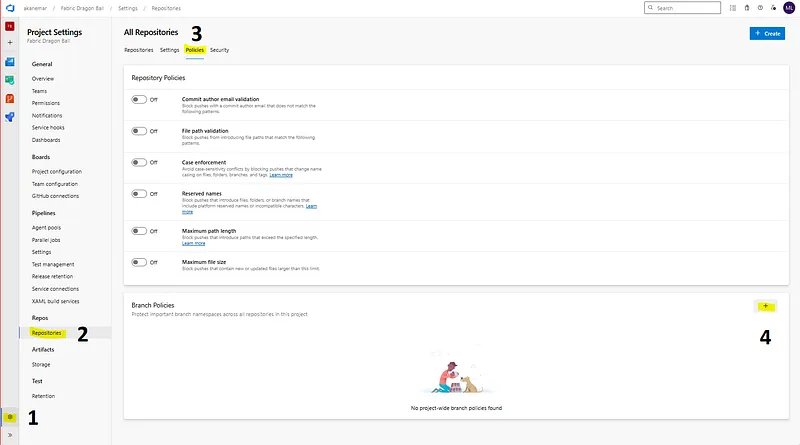Expand the sidebar with double chevron
This screenshot has height=445, width=800.
pos(10,435)
